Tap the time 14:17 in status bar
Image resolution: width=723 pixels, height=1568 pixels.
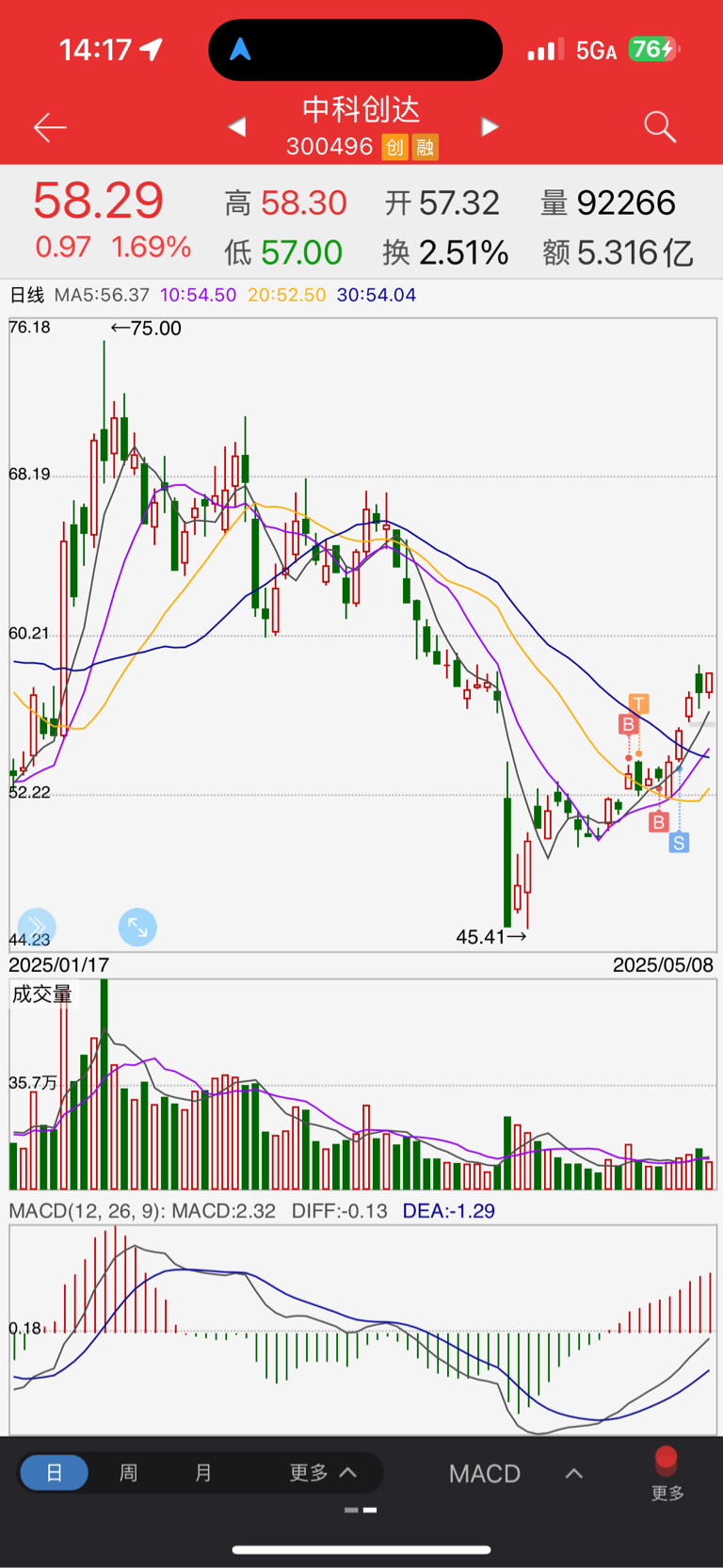point(95,49)
